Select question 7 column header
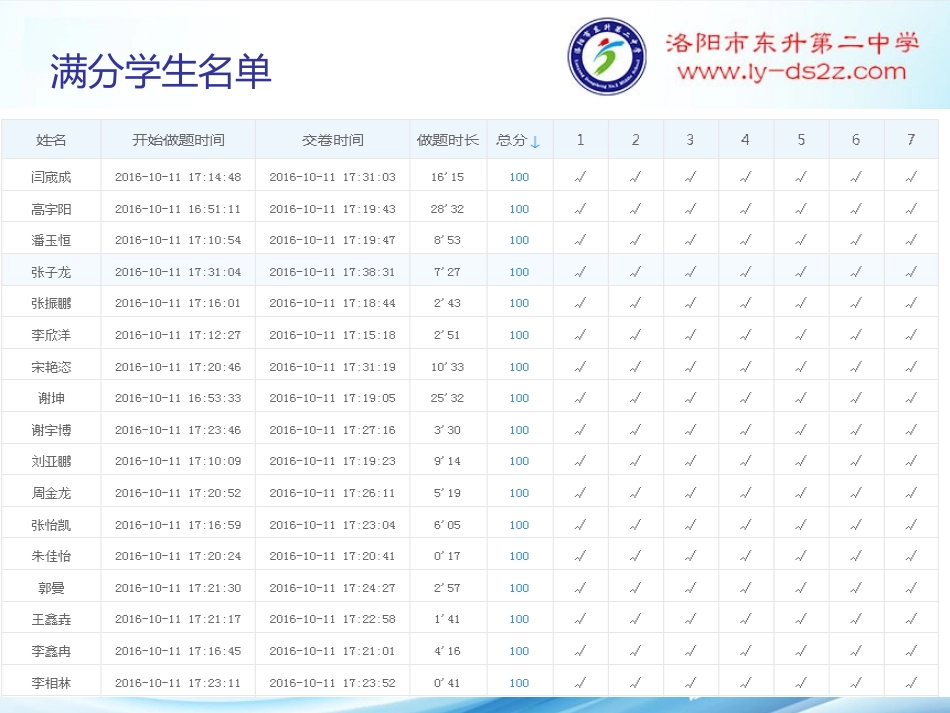The image size is (950, 713). (x=911, y=140)
